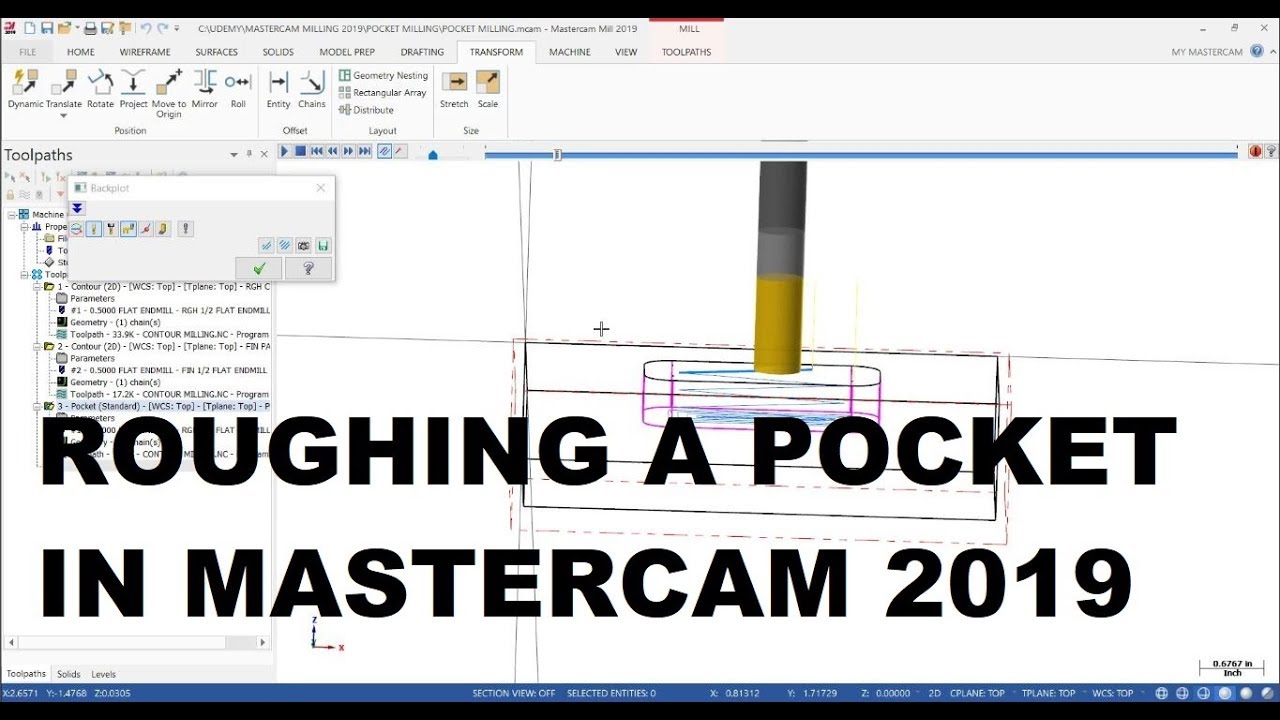The height and width of the screenshot is (720, 1280).
Task: Open the SOLIDS ribbon tab
Action: [x=279, y=52]
